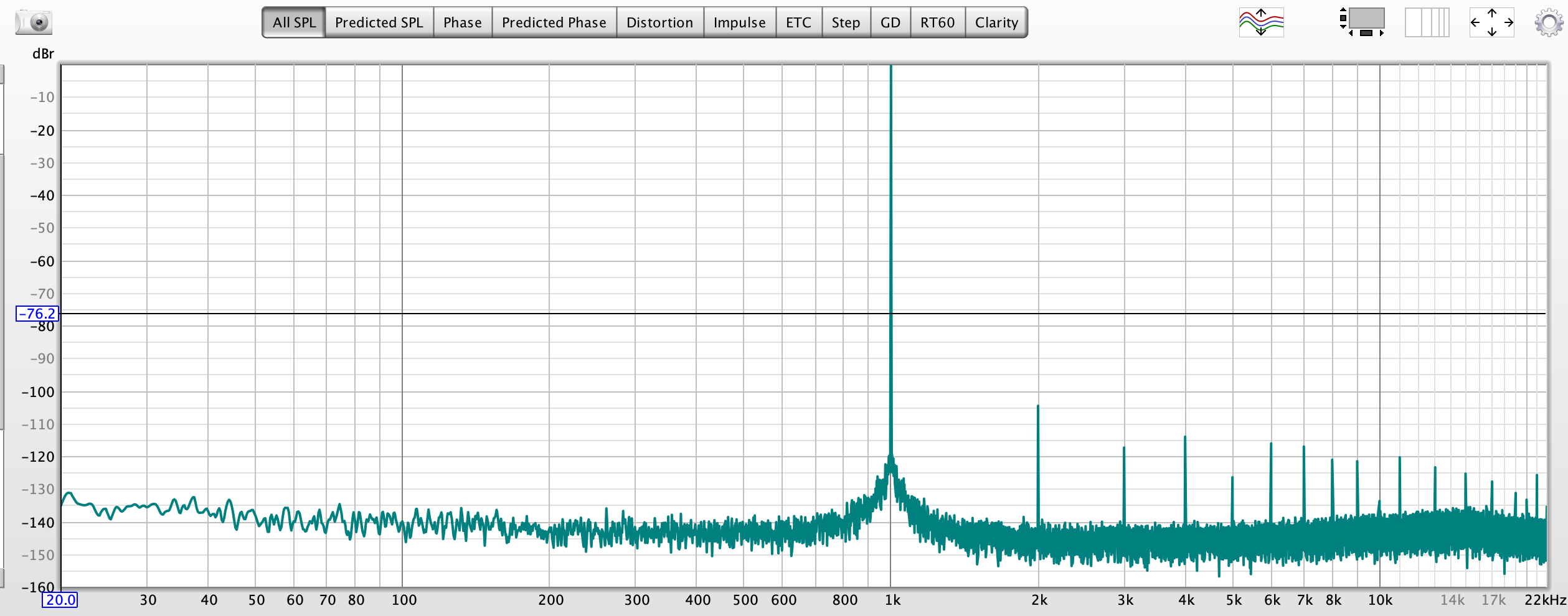Click the 10k frequency axis label
This screenshot has width=1568, height=616.
click(x=1380, y=600)
